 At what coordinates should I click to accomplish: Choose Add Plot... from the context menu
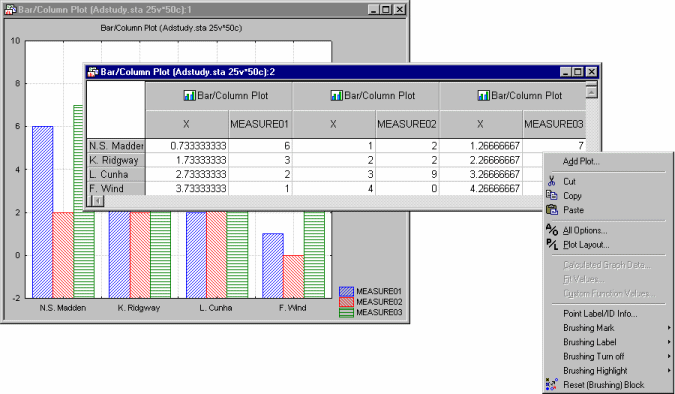tap(581, 161)
